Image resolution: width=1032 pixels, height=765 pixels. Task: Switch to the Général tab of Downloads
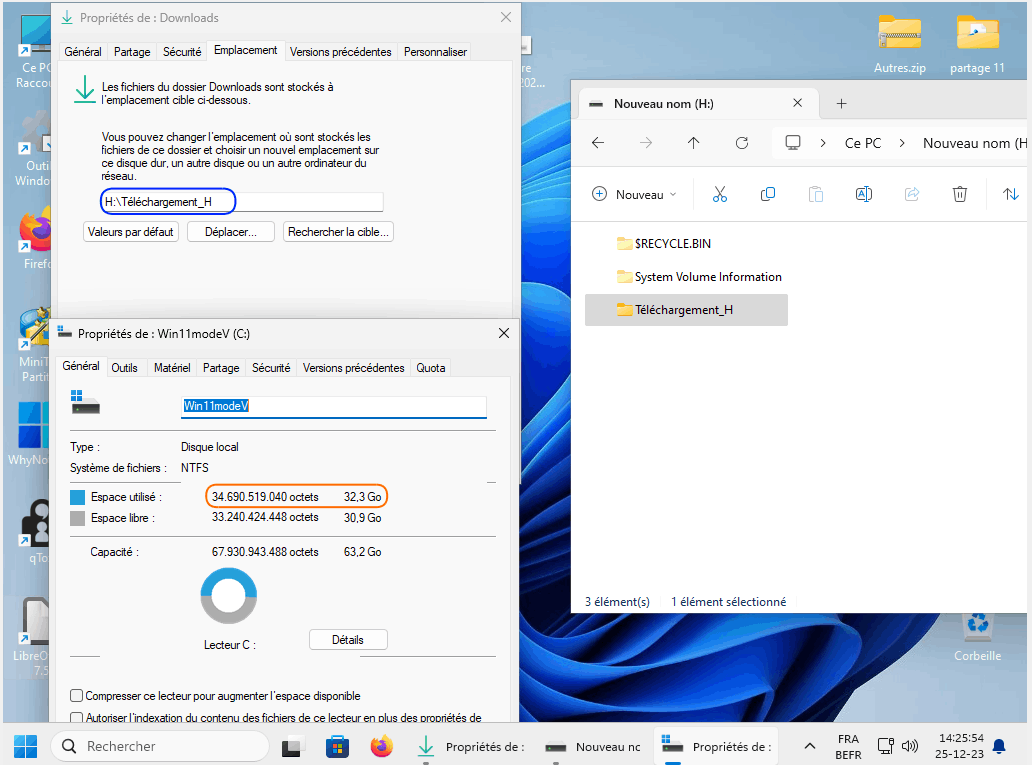[83, 52]
